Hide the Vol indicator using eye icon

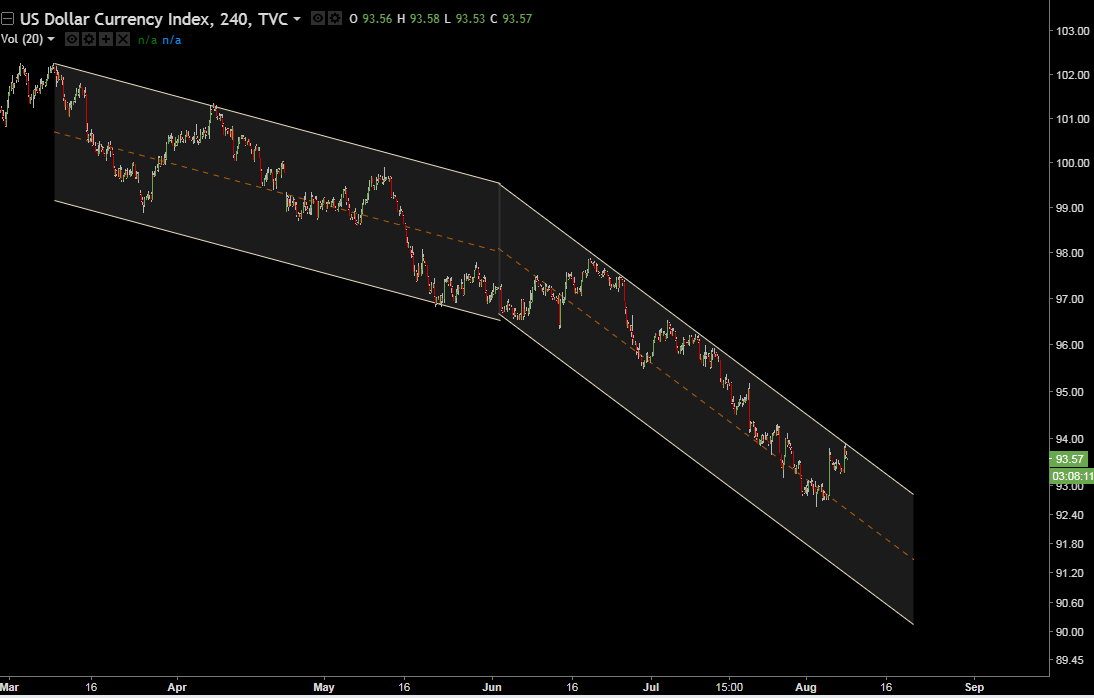tap(72, 39)
